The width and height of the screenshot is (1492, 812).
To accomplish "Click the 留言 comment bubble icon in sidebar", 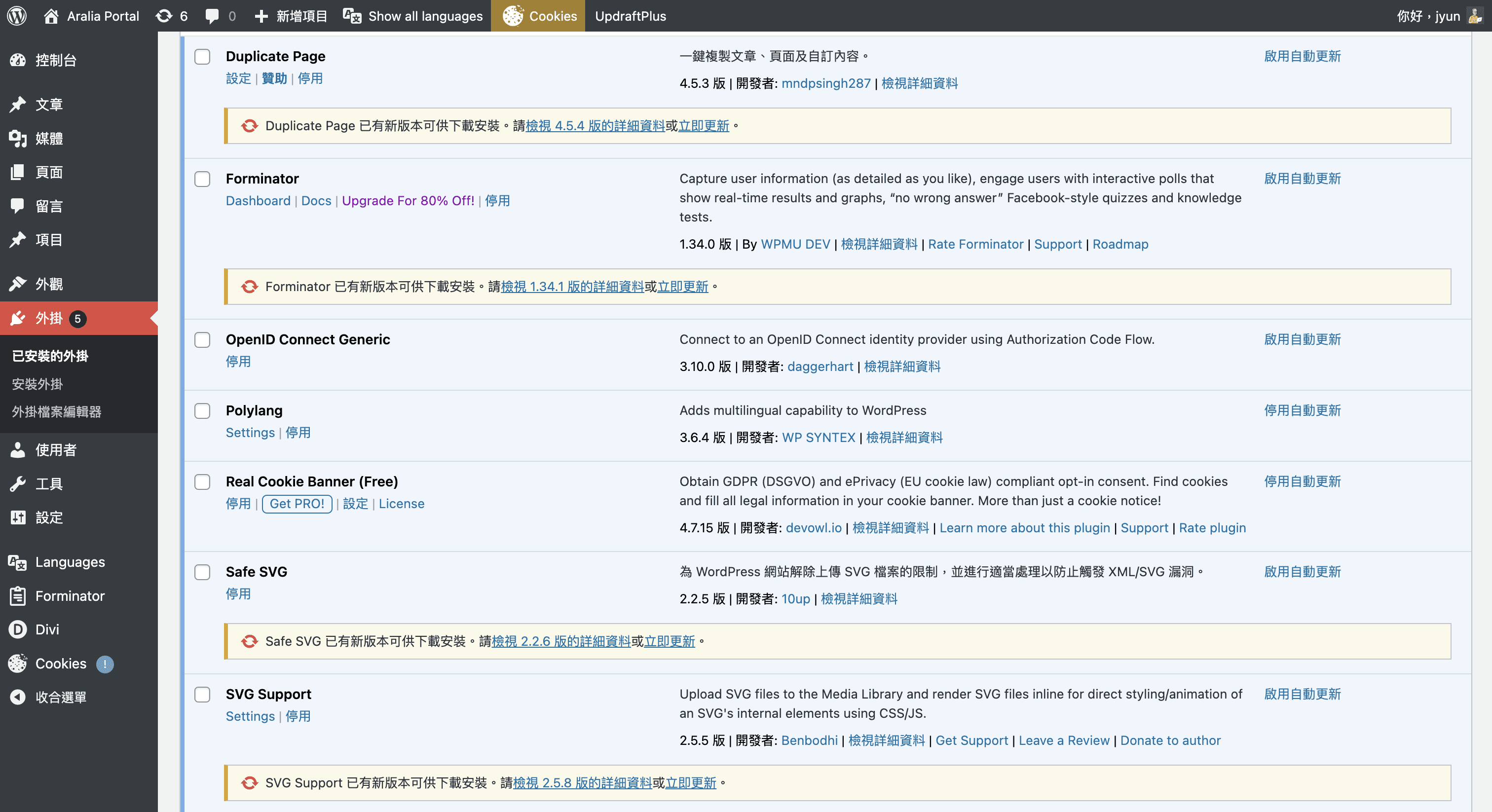I will [18, 206].
